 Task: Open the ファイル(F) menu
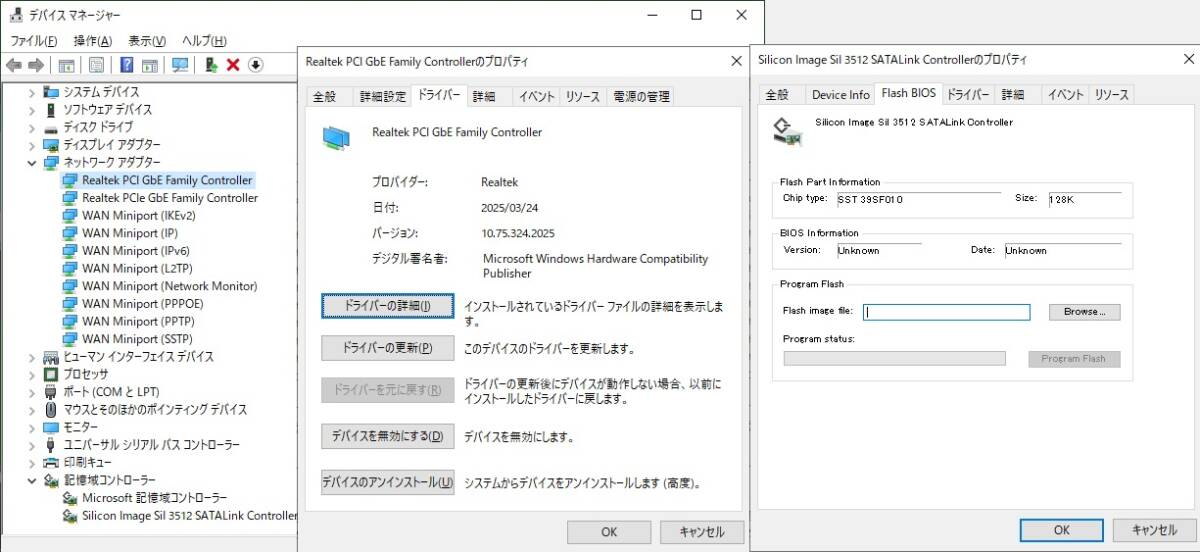click(x=34, y=41)
